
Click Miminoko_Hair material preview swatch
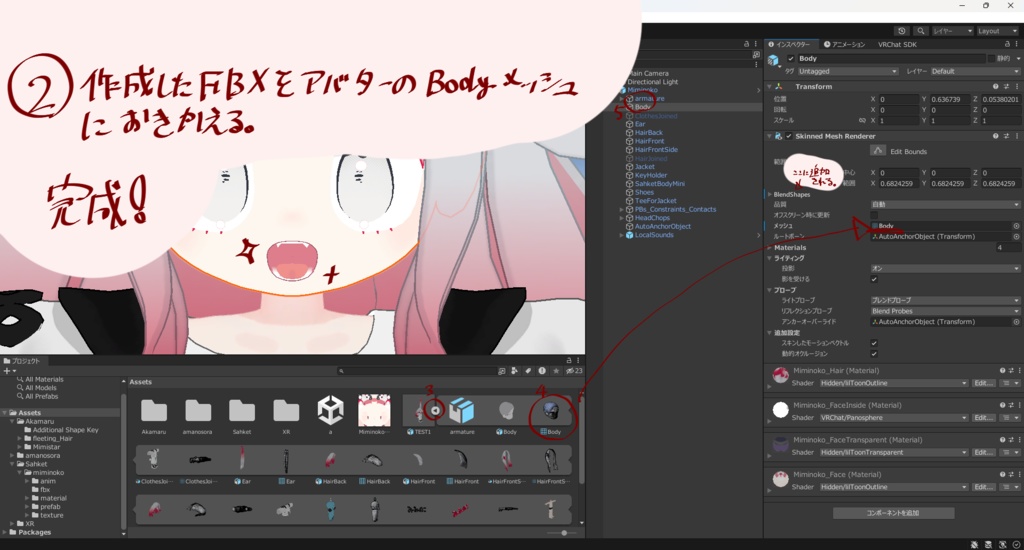click(x=780, y=375)
